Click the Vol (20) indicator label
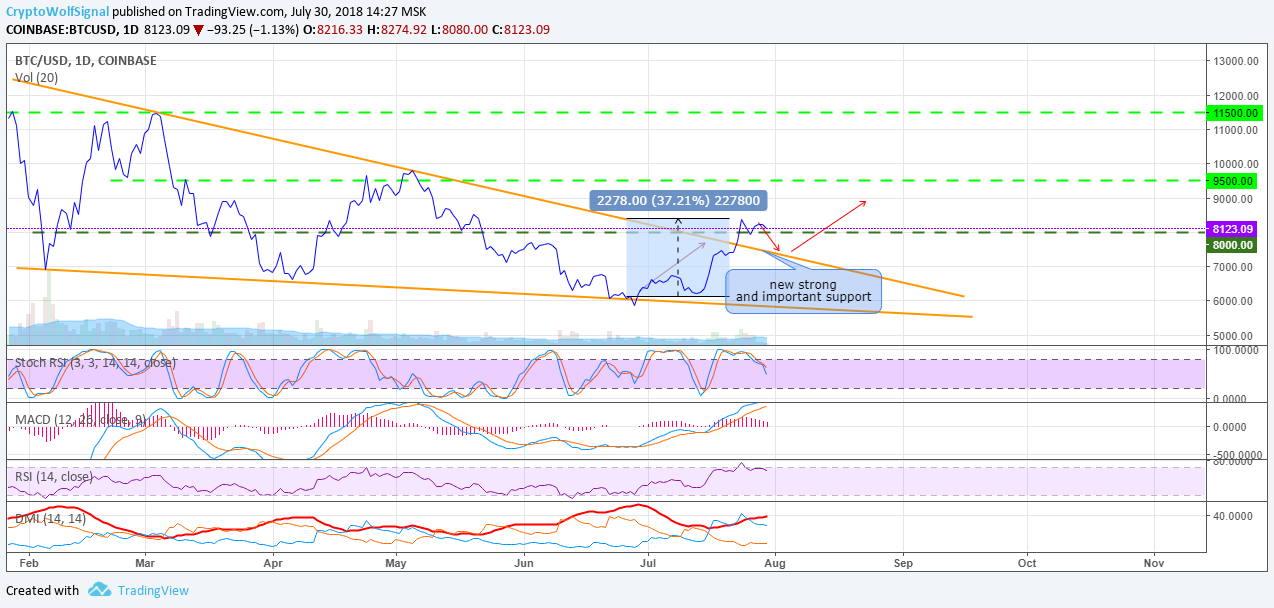The width and height of the screenshot is (1274, 608). pos(36,77)
